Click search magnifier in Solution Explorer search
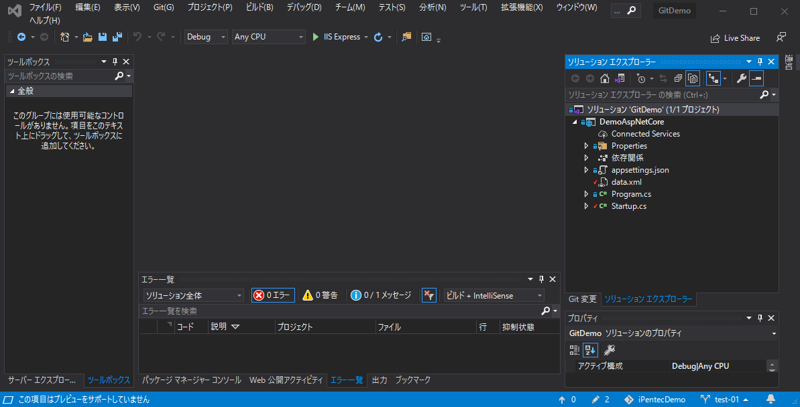 [x=764, y=95]
